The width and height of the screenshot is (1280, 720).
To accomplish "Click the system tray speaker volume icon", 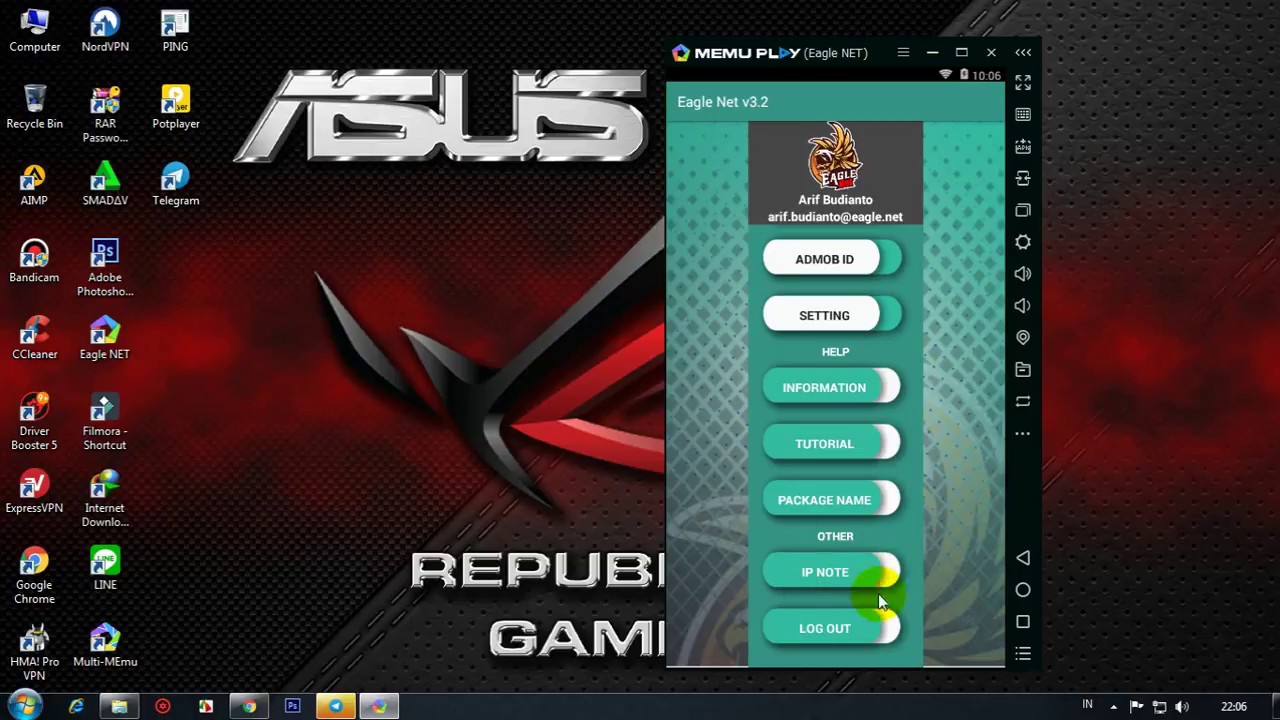I will pos(1181,707).
